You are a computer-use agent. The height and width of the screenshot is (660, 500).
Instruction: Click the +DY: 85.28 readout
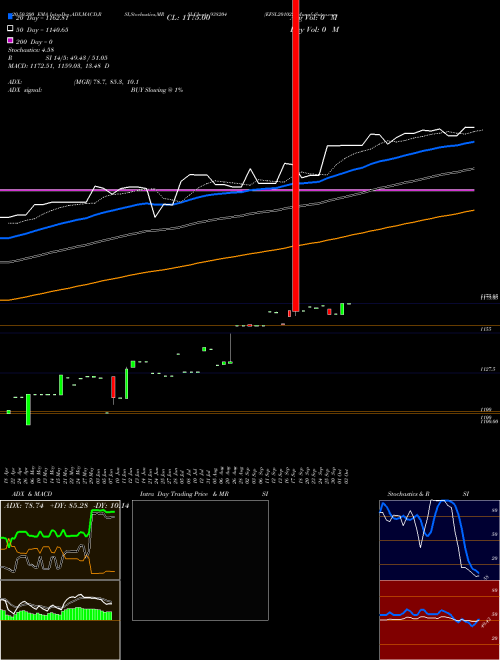click(x=68, y=506)
